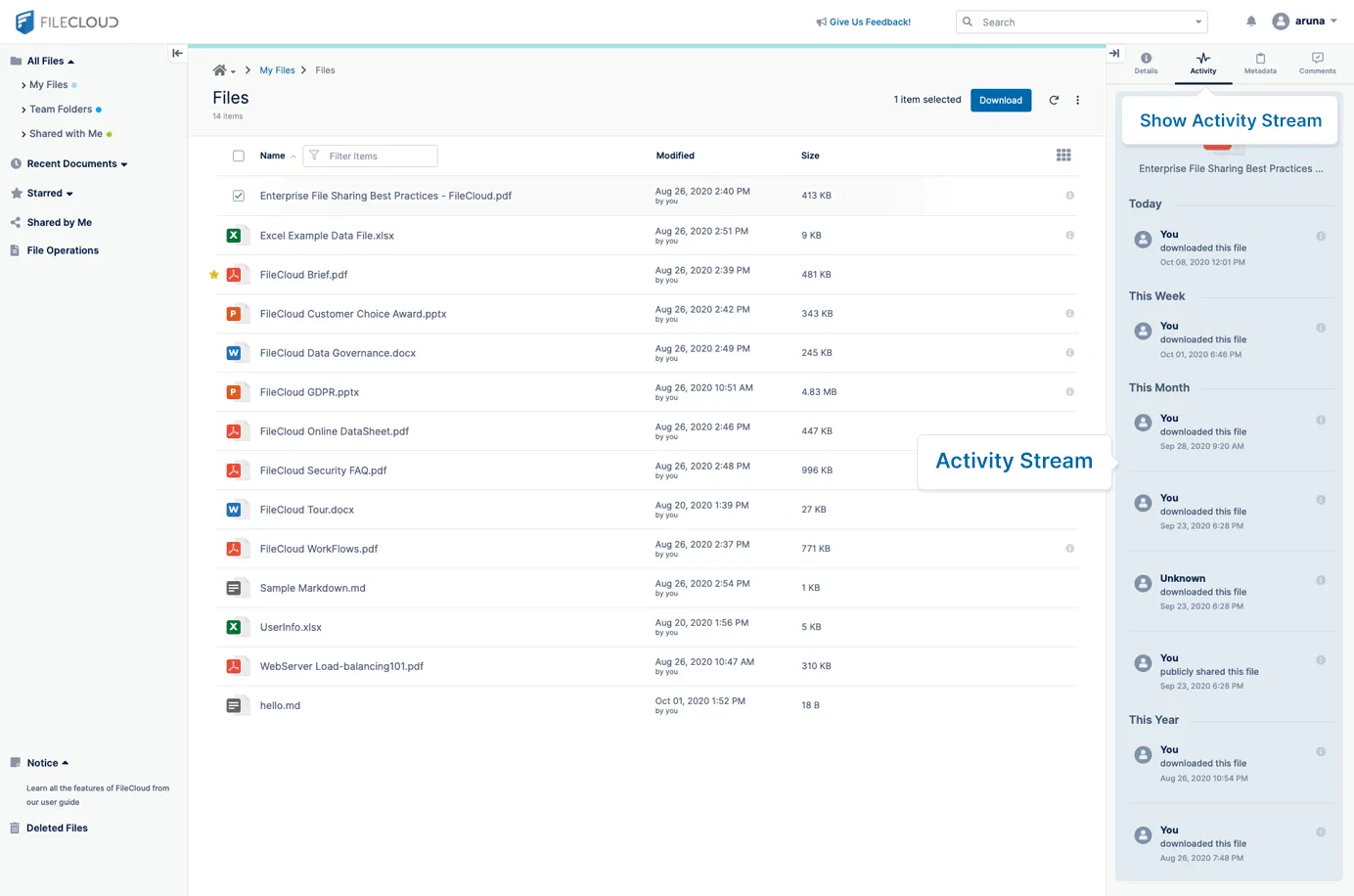The image size is (1354, 896).
Task: Collapse the All Files section
Action: pos(70,62)
